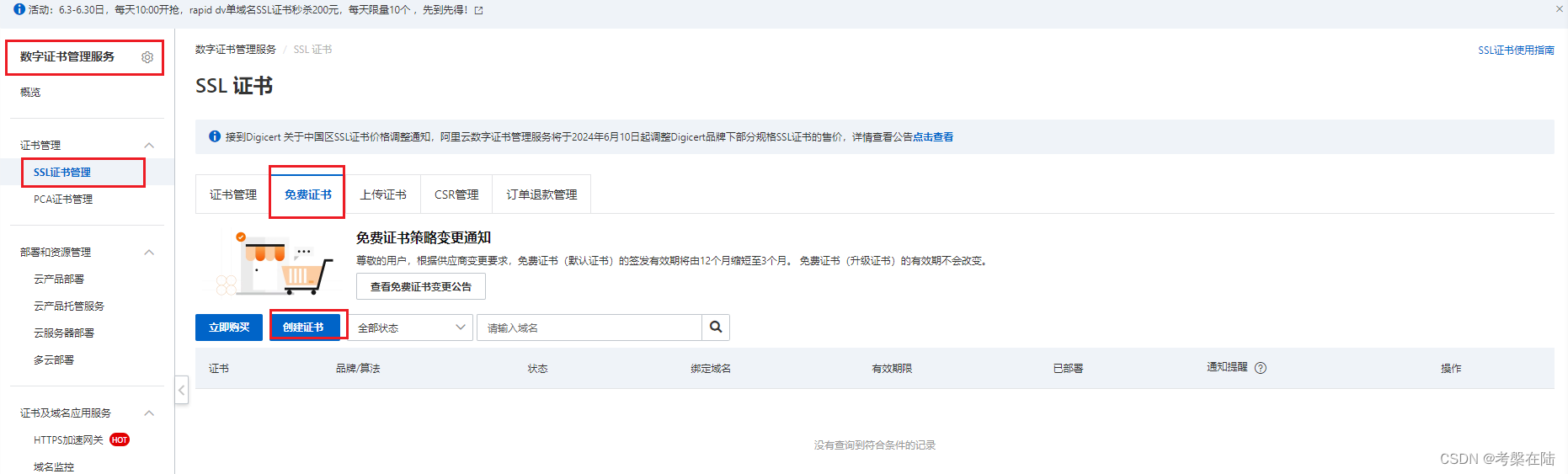This screenshot has width=1568, height=474.
Task: Click help icon next to 通知提醒
Action: coord(1261,368)
